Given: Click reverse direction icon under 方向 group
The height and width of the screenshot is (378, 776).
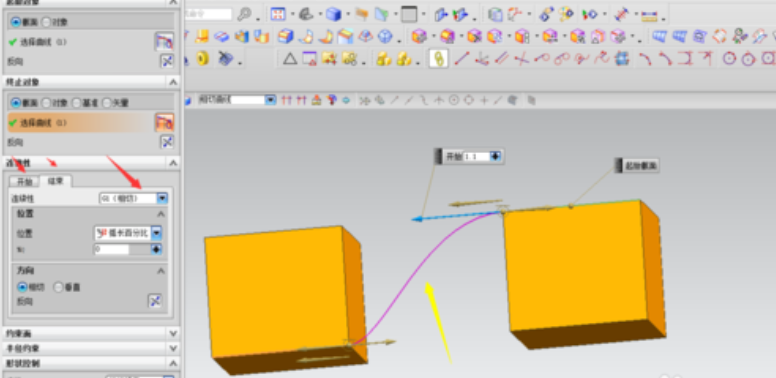Looking at the screenshot, I should click(155, 301).
